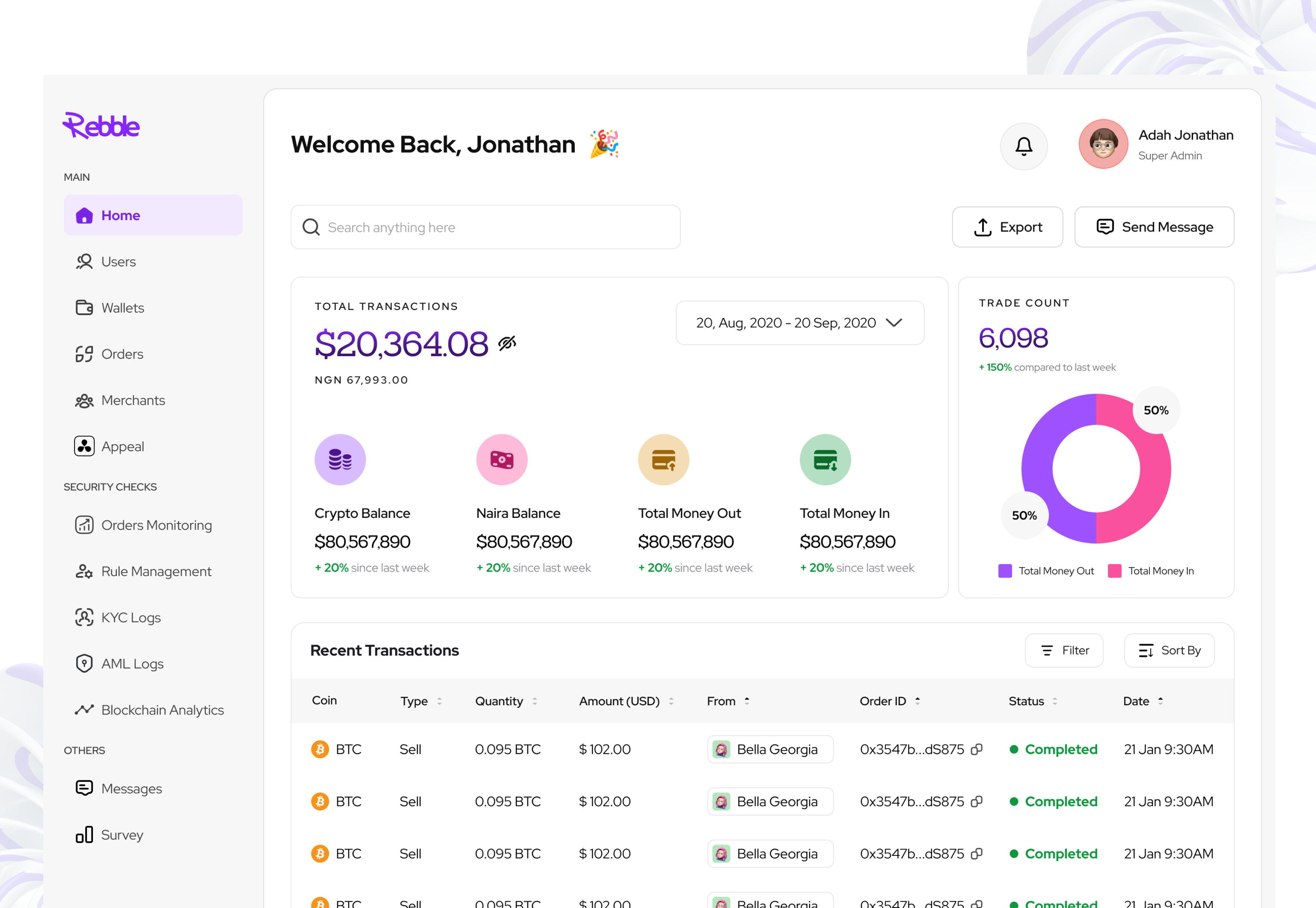The height and width of the screenshot is (908, 1316).
Task: Click the Orders icon in sidebar
Action: [x=84, y=354]
